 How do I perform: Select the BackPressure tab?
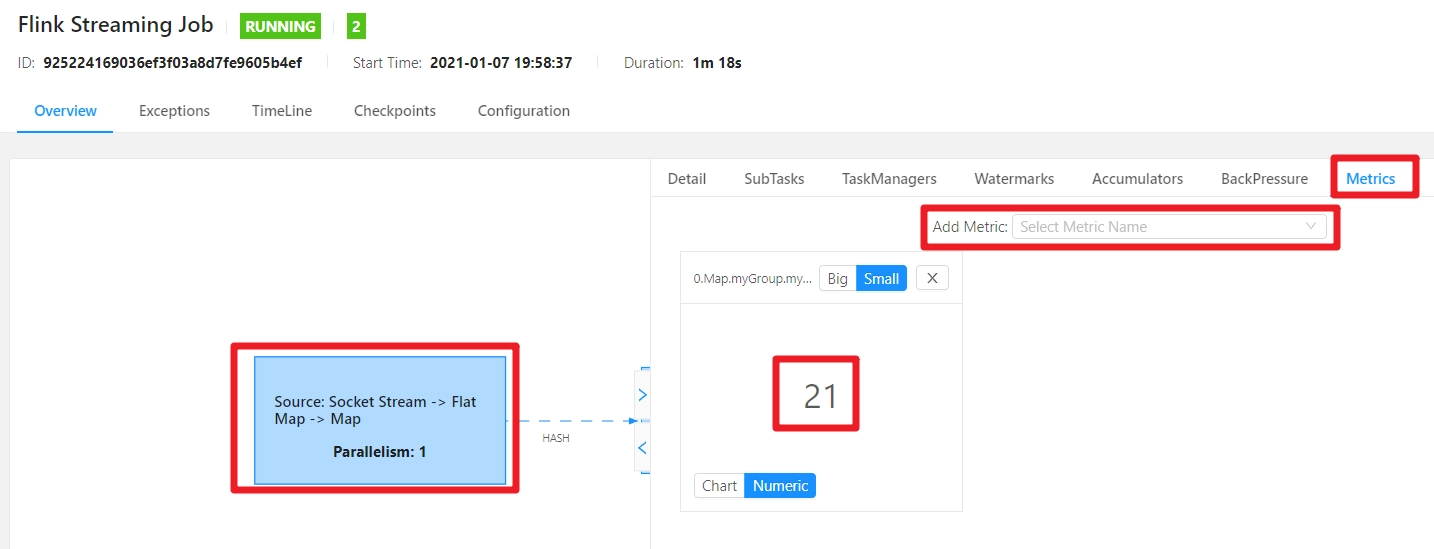1264,179
